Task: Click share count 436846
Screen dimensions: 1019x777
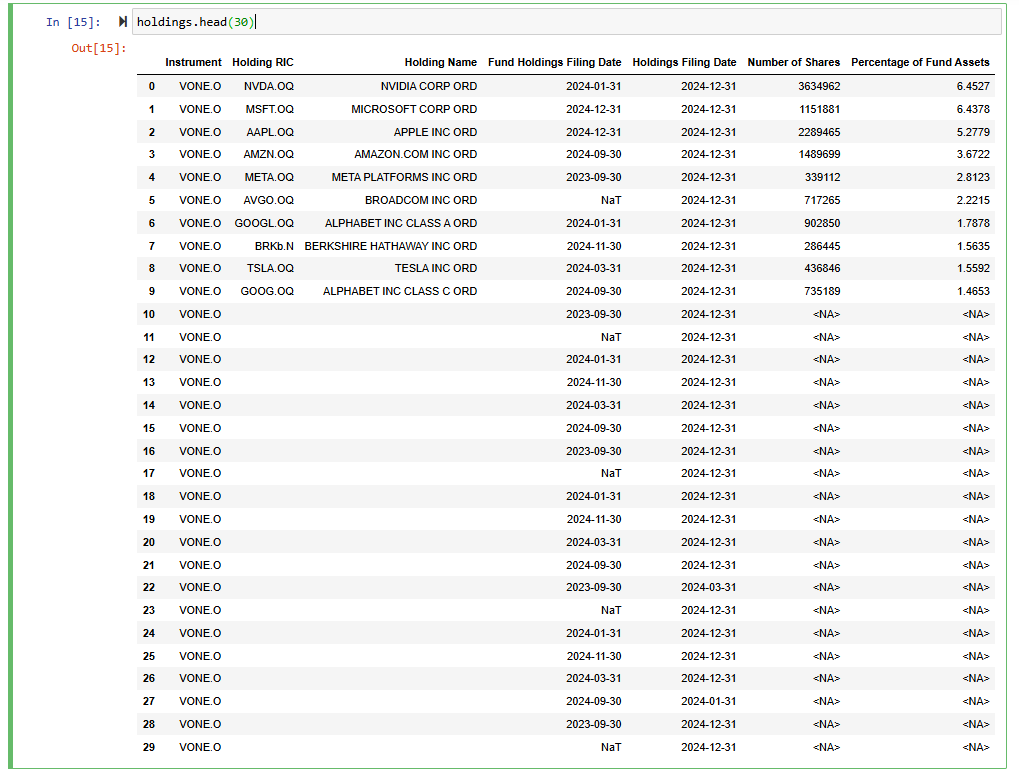Action: click(x=822, y=268)
